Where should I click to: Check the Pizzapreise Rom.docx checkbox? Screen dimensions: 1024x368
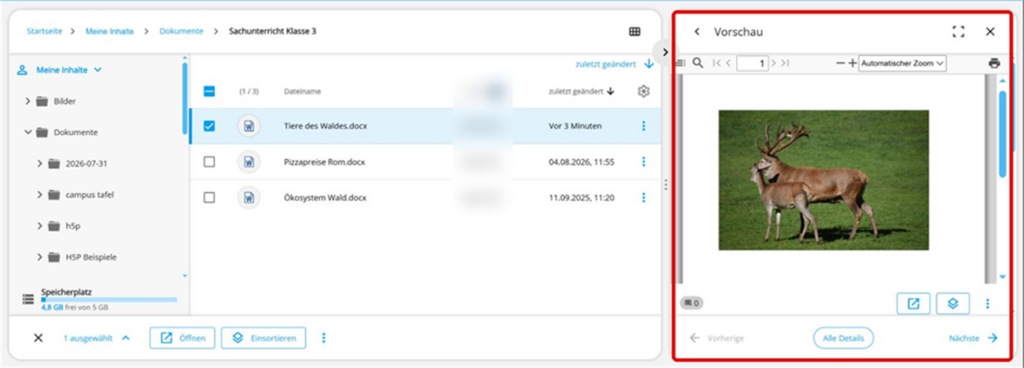[209, 162]
